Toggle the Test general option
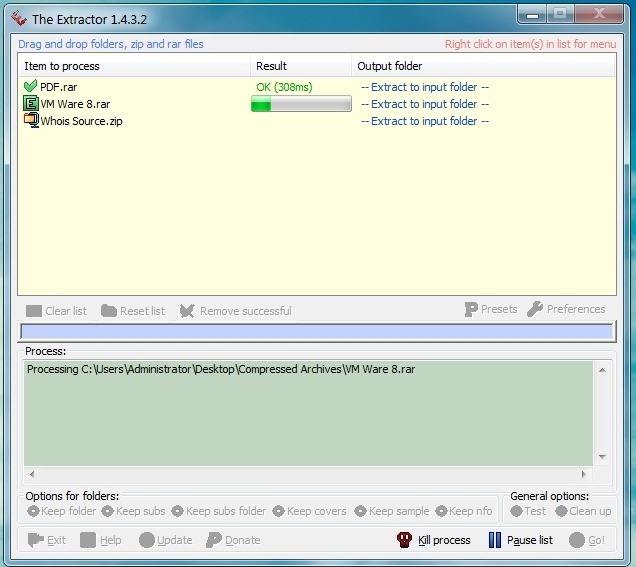 (x=528, y=511)
